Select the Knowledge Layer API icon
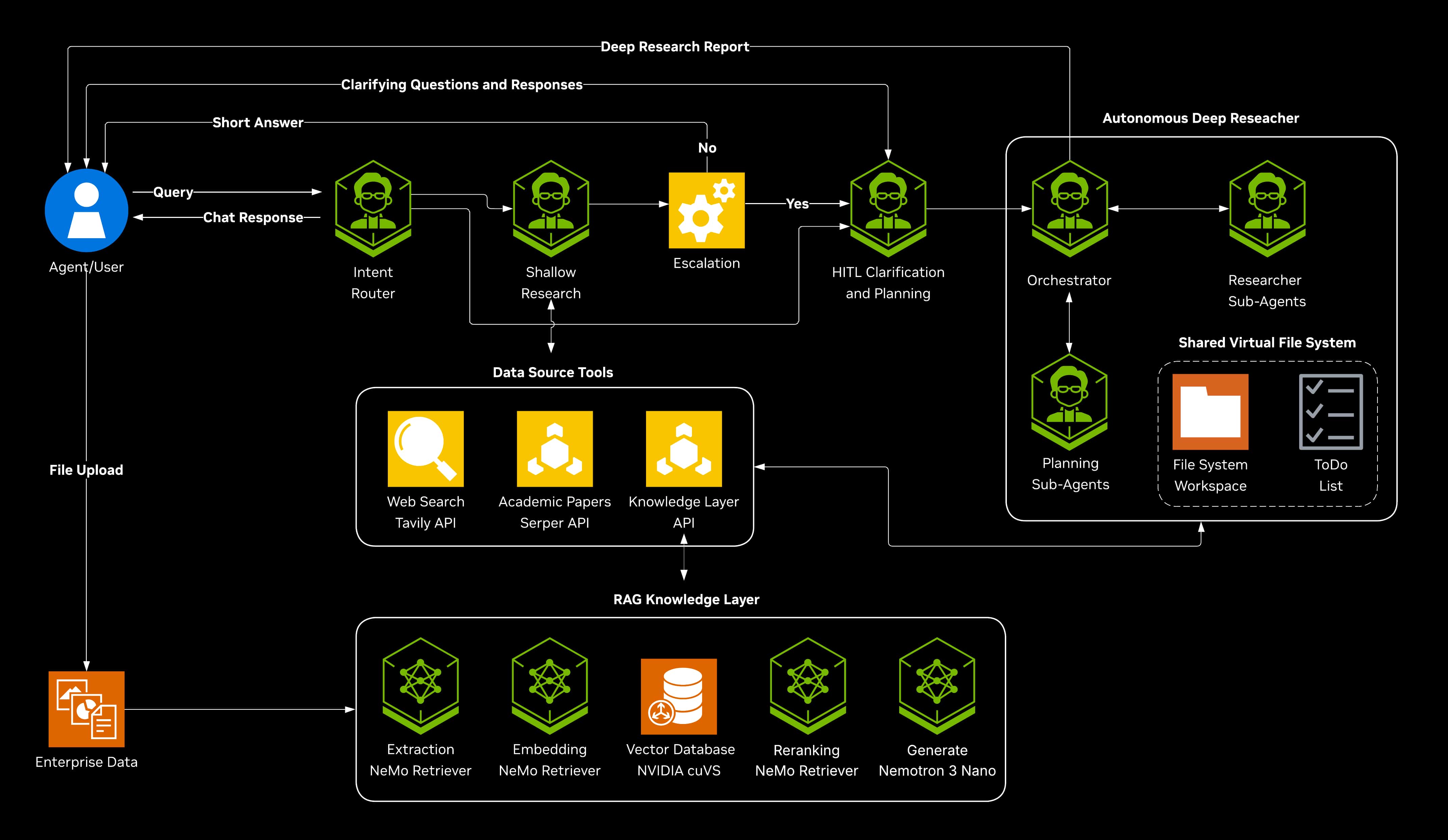Image resolution: width=1448 pixels, height=840 pixels. pyautogui.click(x=683, y=448)
